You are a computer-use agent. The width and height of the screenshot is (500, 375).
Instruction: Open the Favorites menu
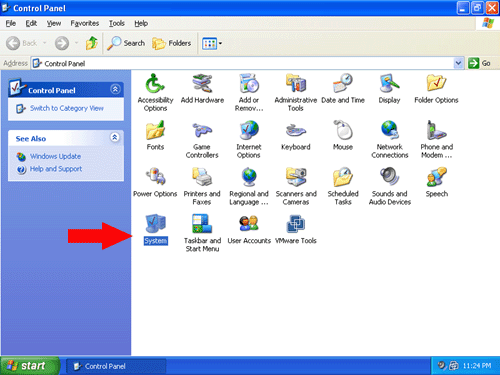tap(85, 23)
